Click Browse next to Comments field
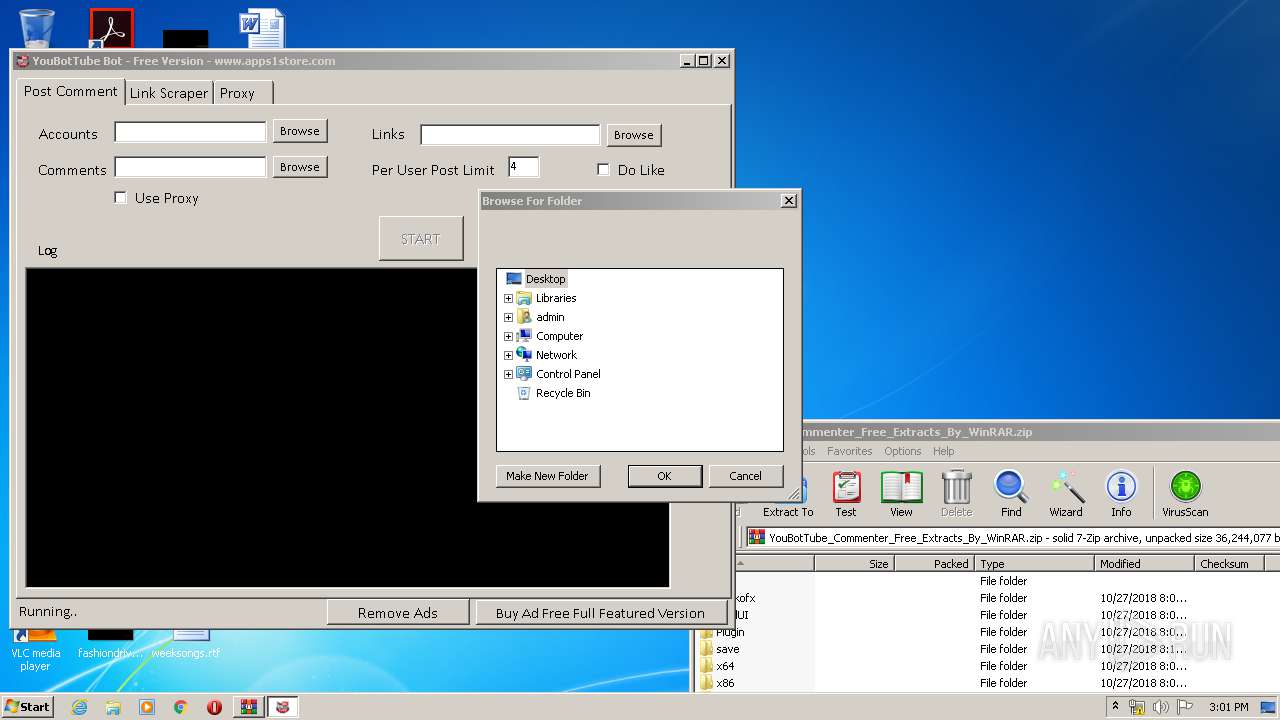The height and width of the screenshot is (720, 1280). [300, 167]
